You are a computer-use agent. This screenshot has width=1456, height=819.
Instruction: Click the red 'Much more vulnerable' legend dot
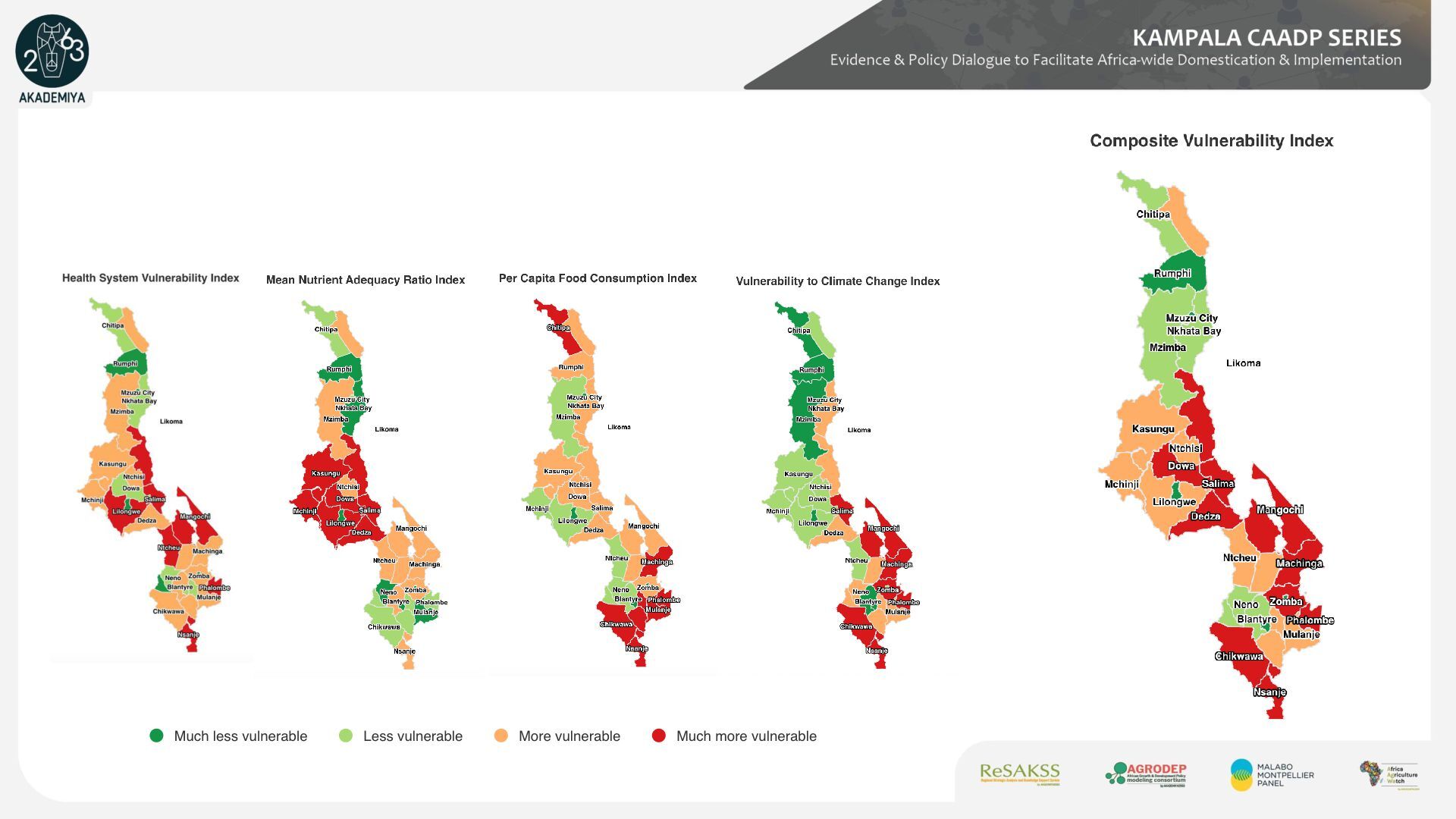pos(659,736)
